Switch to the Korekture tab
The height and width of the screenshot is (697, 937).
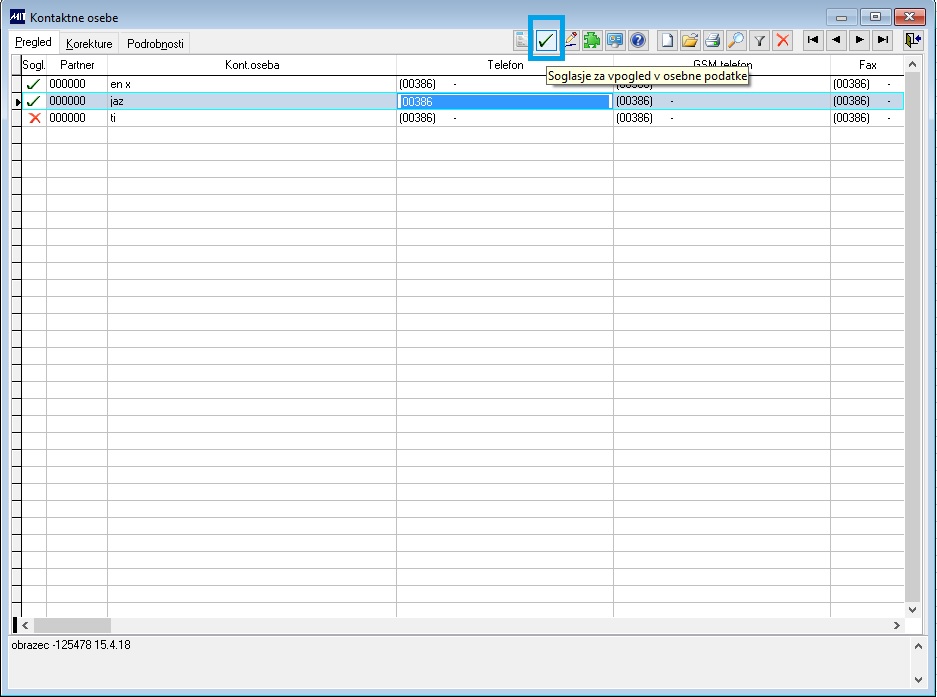89,44
